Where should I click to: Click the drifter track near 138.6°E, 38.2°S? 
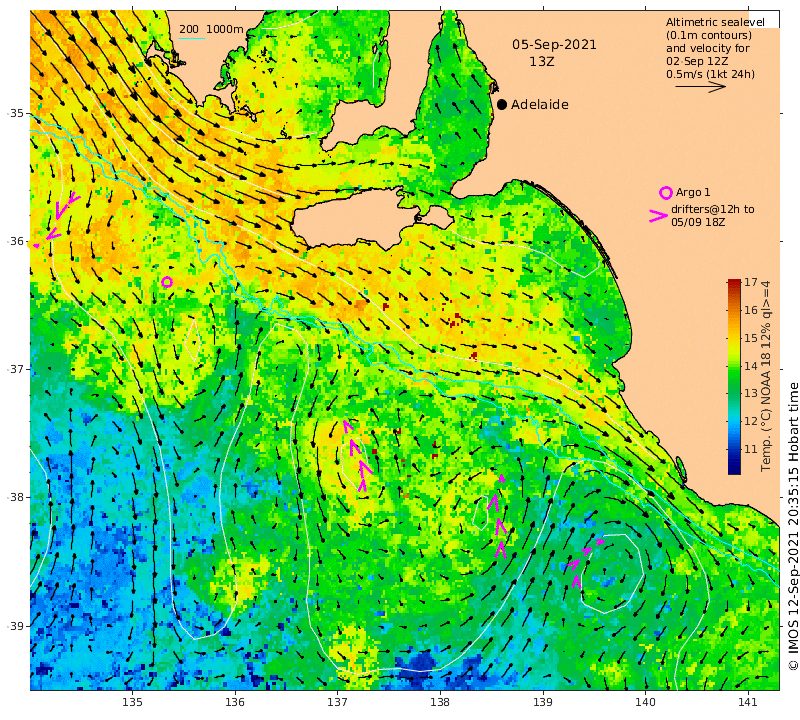pos(499,516)
